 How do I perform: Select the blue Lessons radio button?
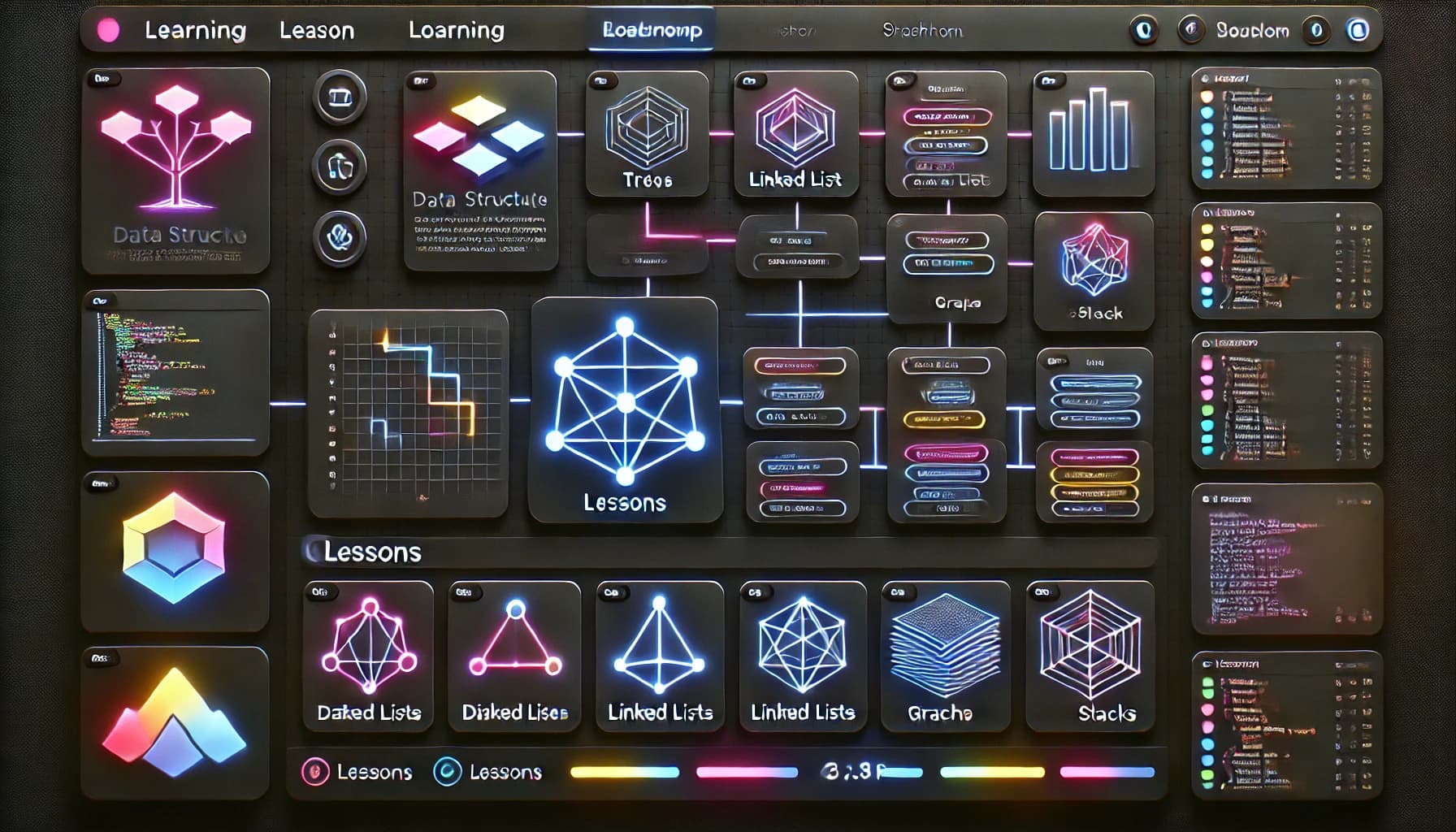point(448,771)
